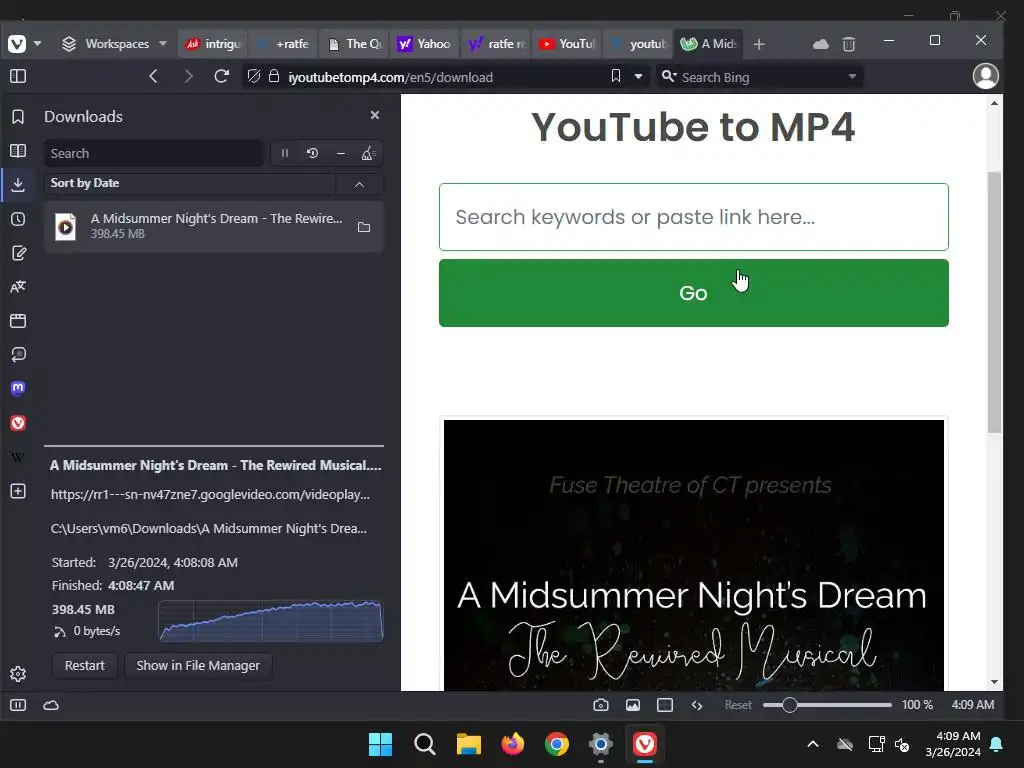
Task: Open tracker and ad blocker shield
Action: (254, 76)
